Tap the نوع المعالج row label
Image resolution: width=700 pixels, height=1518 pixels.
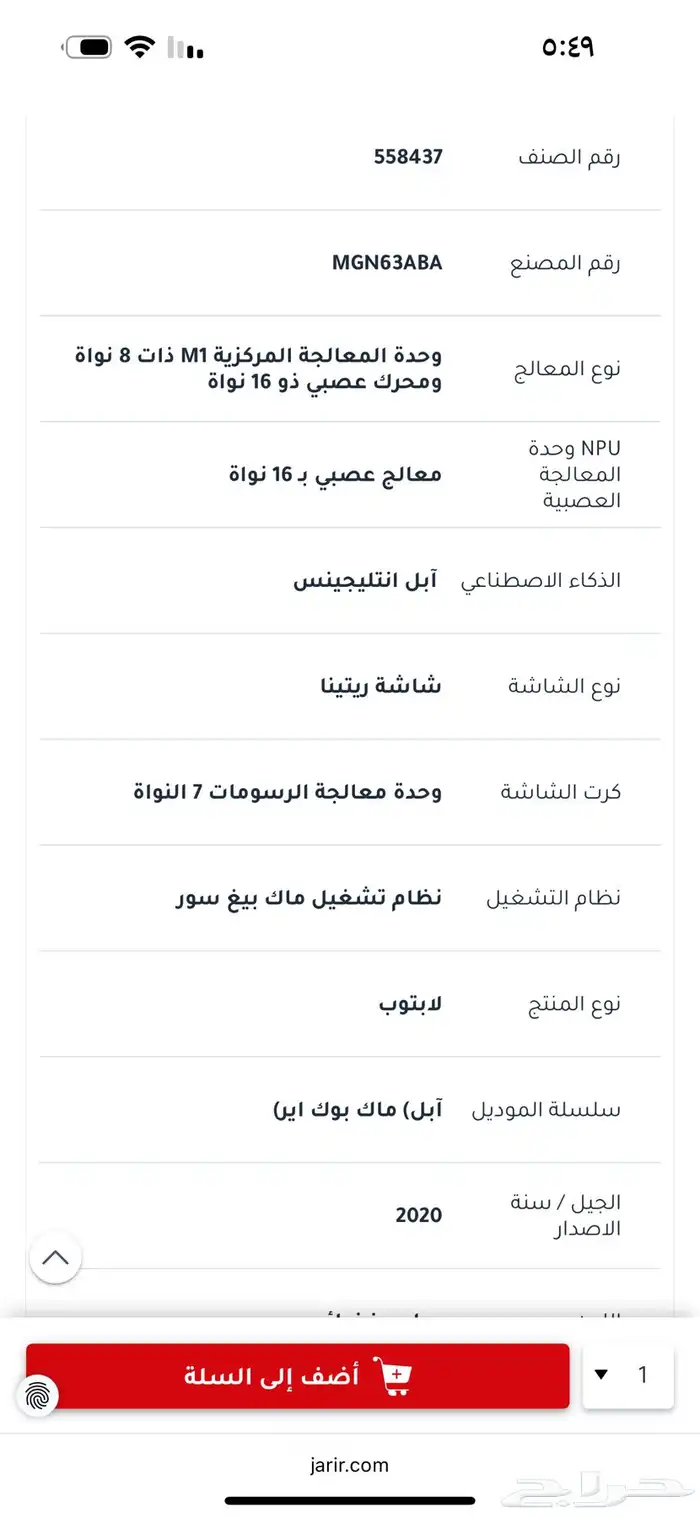click(568, 369)
